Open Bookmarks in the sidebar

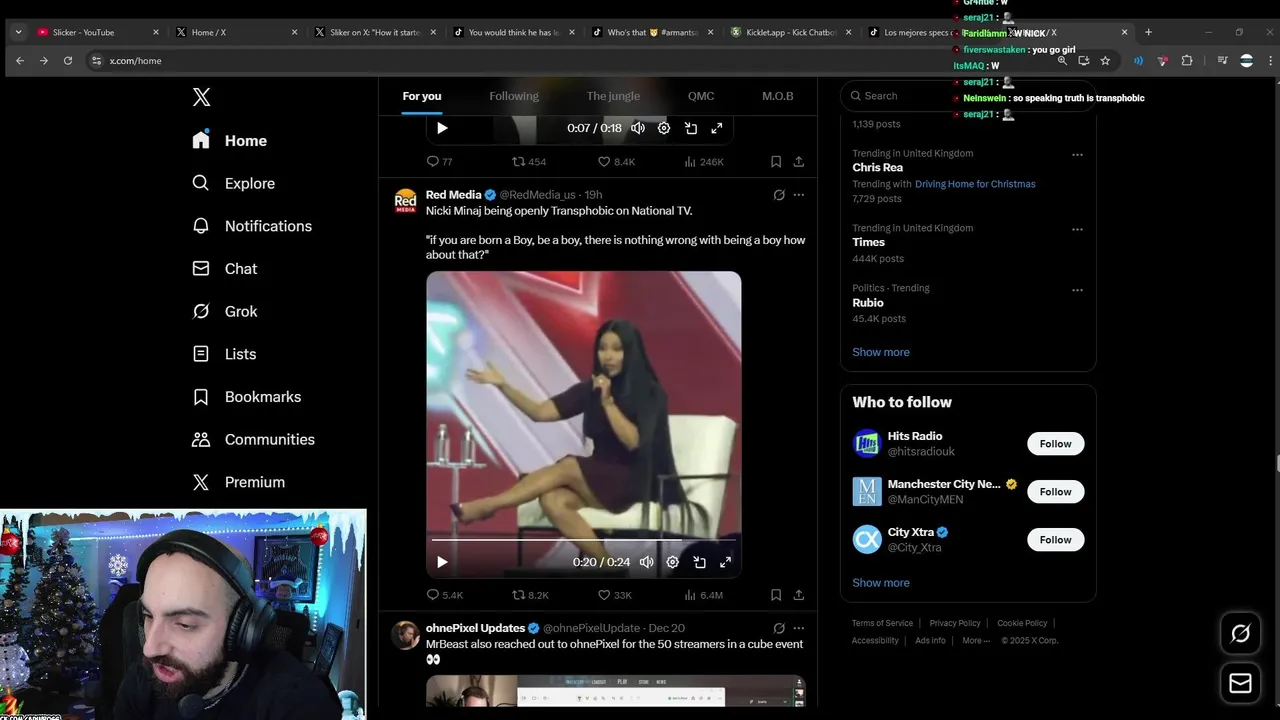pyautogui.click(x=246, y=397)
